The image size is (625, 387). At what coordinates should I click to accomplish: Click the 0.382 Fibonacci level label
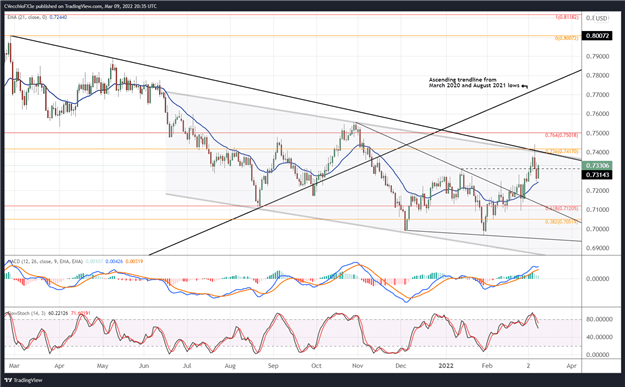pos(561,222)
